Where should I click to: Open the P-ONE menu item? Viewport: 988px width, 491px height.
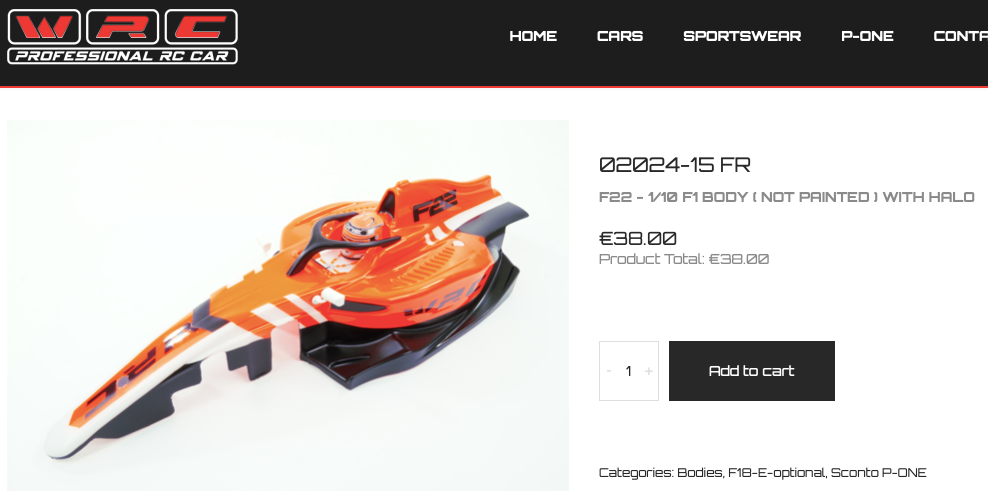pos(867,36)
